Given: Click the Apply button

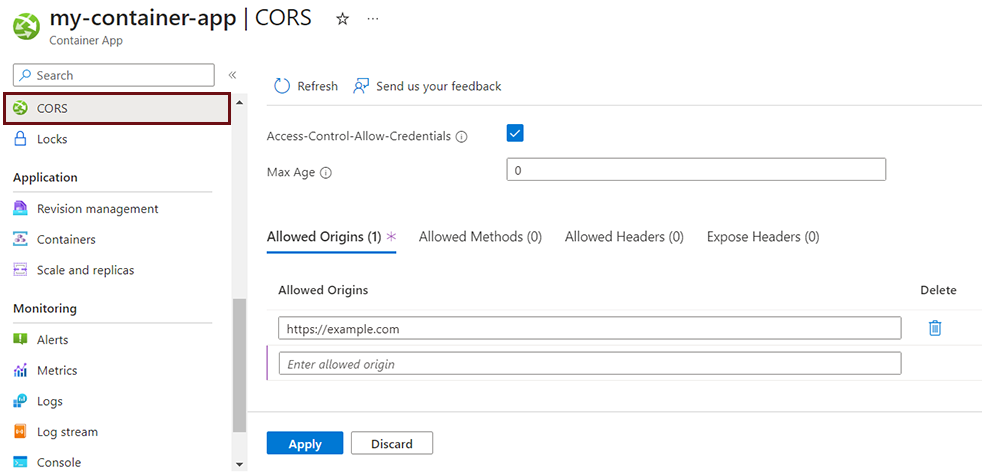Looking at the screenshot, I should click(305, 444).
